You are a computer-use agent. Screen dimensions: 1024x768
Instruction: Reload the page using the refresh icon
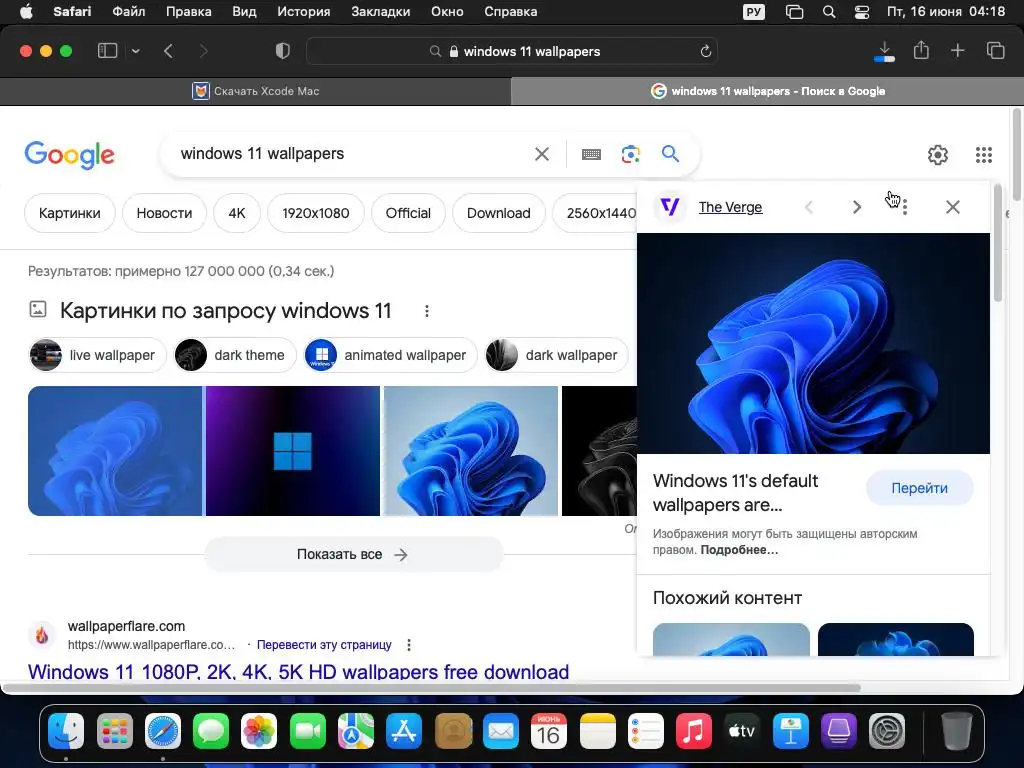[705, 51]
